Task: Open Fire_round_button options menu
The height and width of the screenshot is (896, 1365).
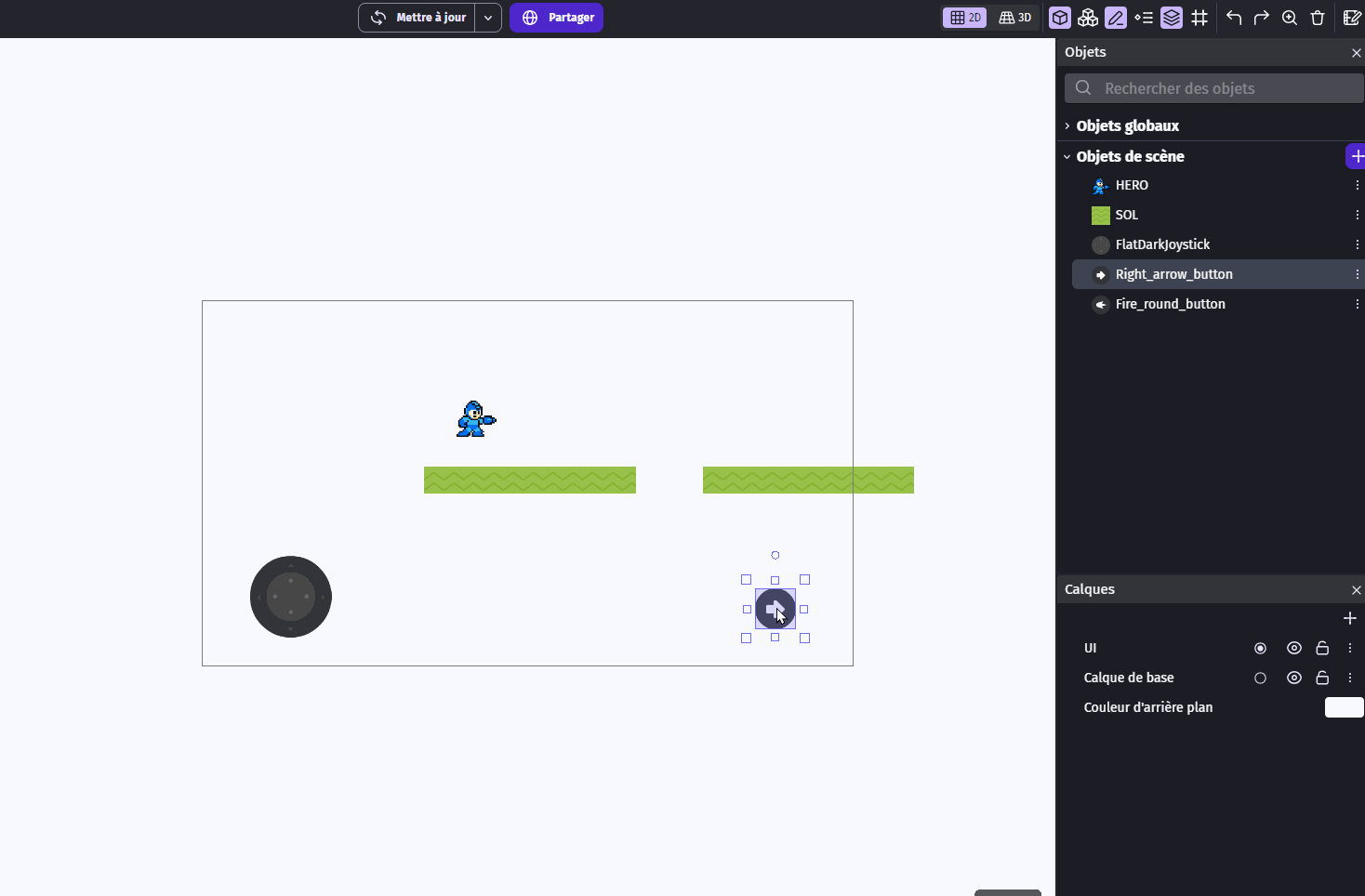Action: (1358, 304)
